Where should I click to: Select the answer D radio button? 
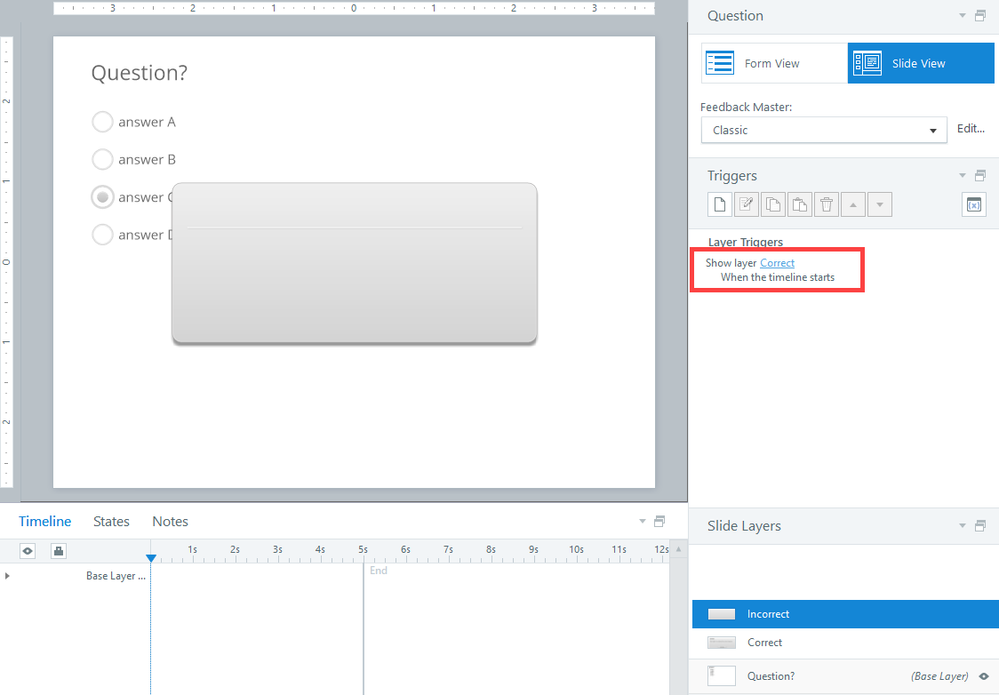click(103, 234)
